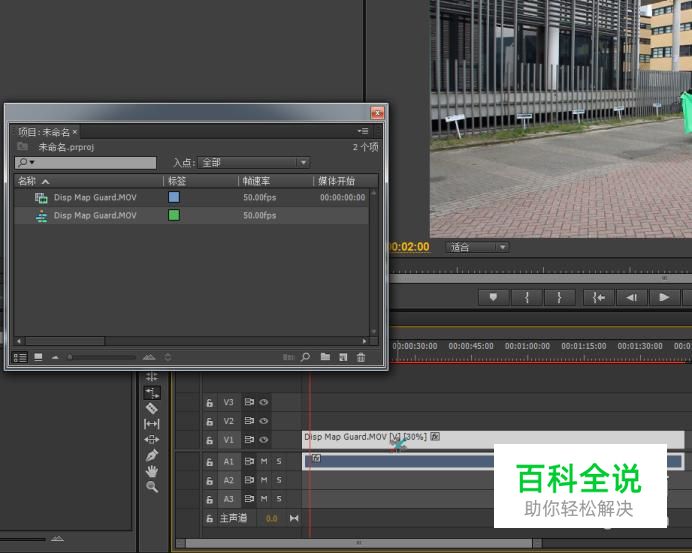692x553 pixels.
Task: Create a new bin in project panel
Action: pos(325,357)
